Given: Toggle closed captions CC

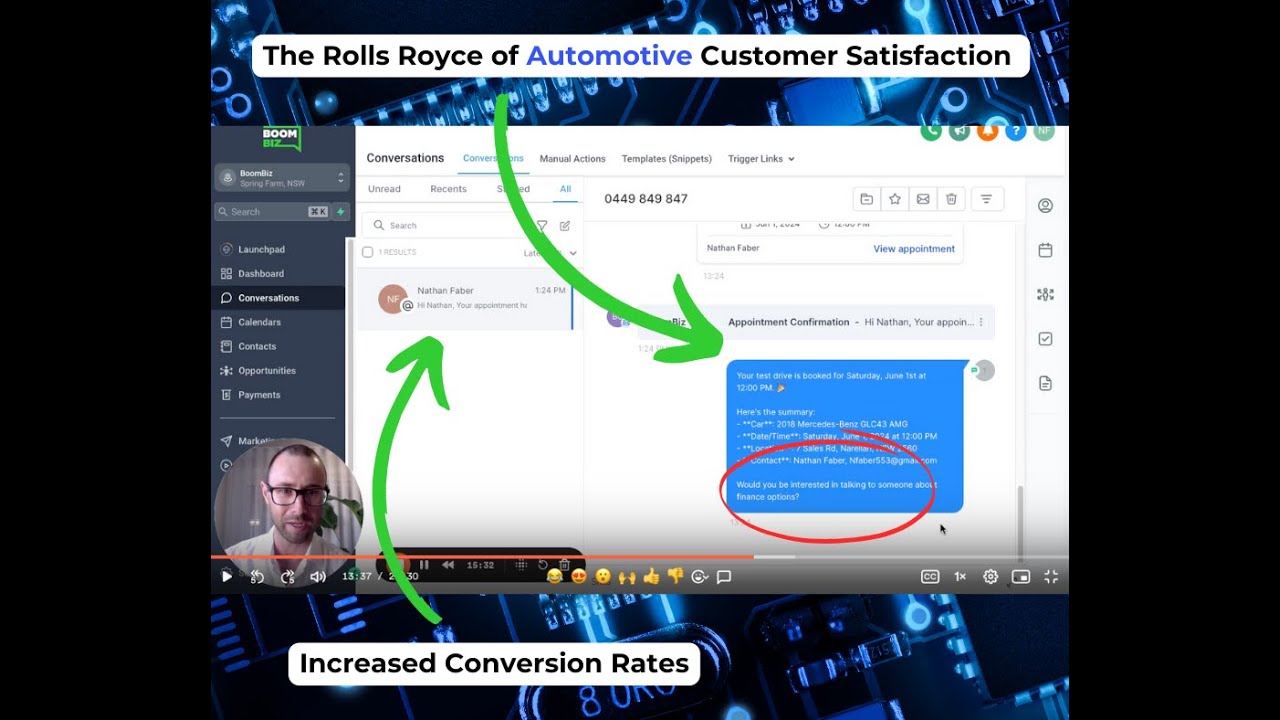Looking at the screenshot, I should click(x=930, y=576).
